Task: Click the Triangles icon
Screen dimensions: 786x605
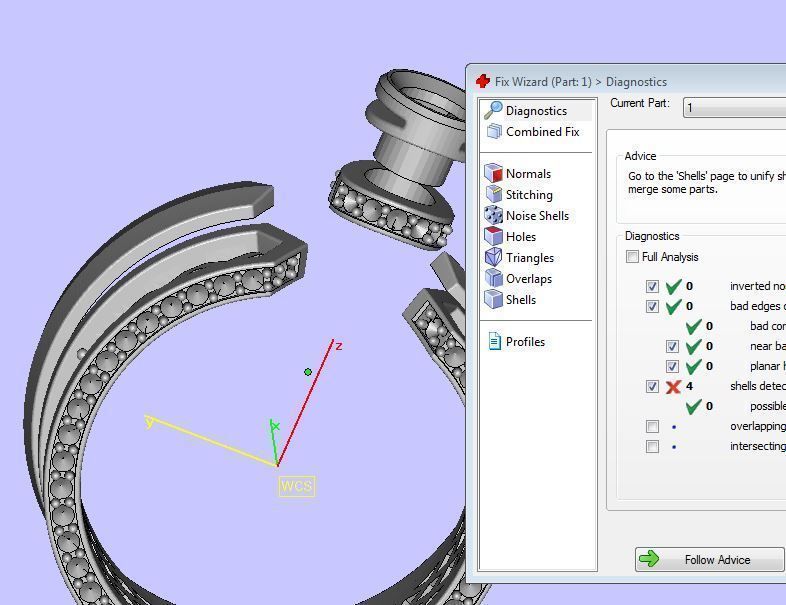Action: pos(493,257)
